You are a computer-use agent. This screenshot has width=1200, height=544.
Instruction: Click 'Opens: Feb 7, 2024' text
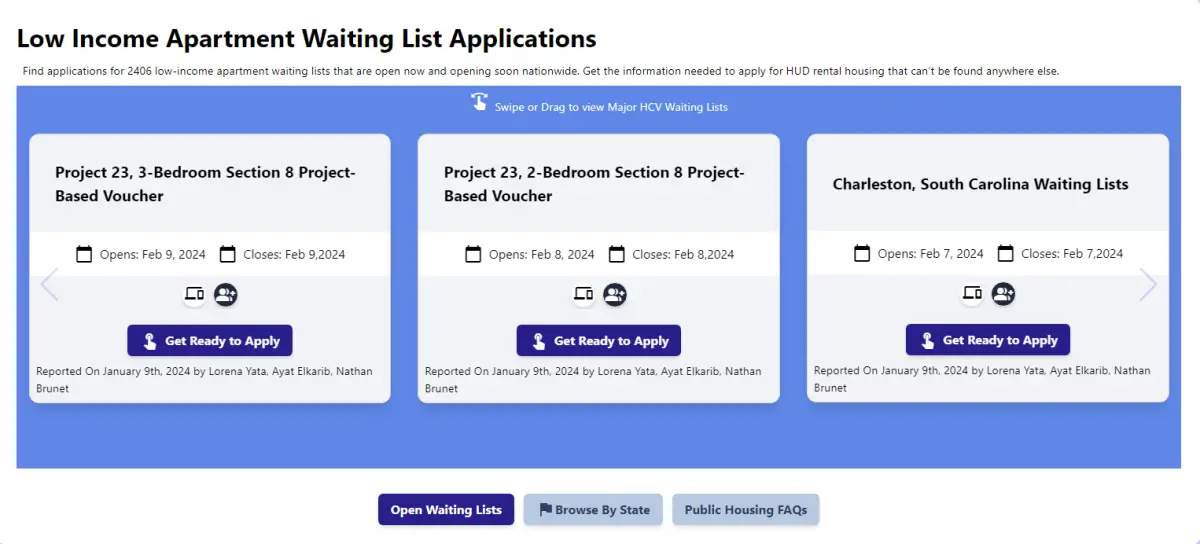pos(931,253)
